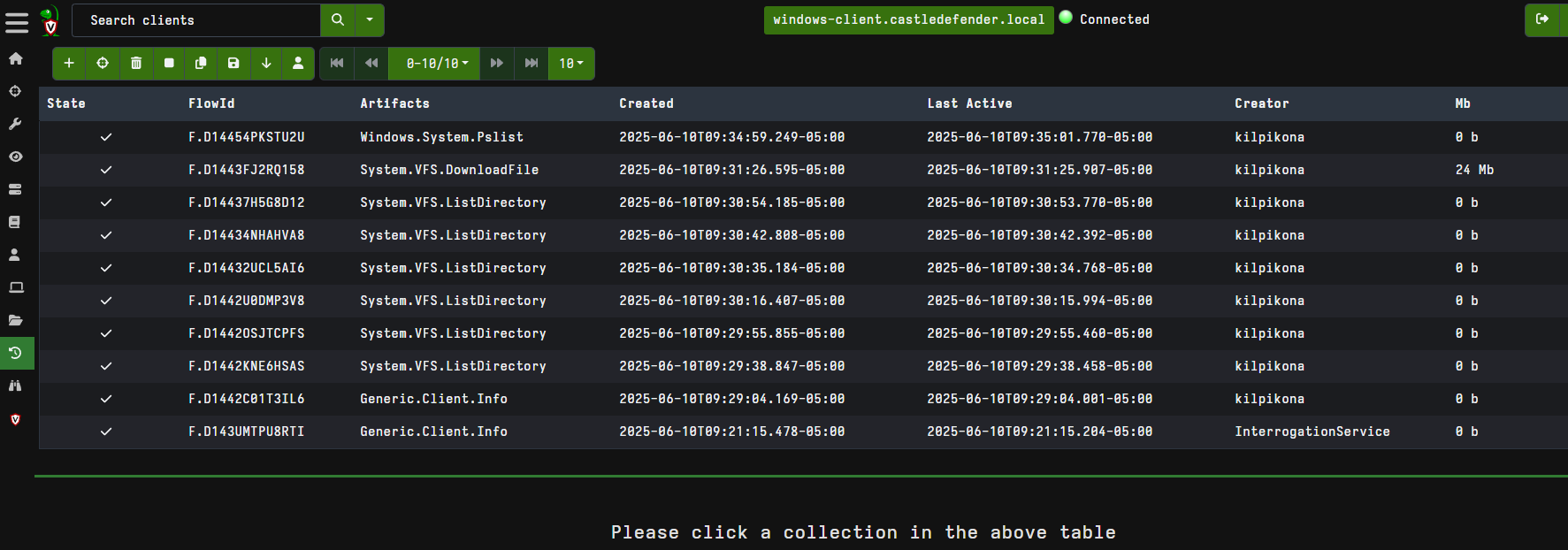Click state checkmark of F.D14454PKSTU2U

click(x=106, y=137)
